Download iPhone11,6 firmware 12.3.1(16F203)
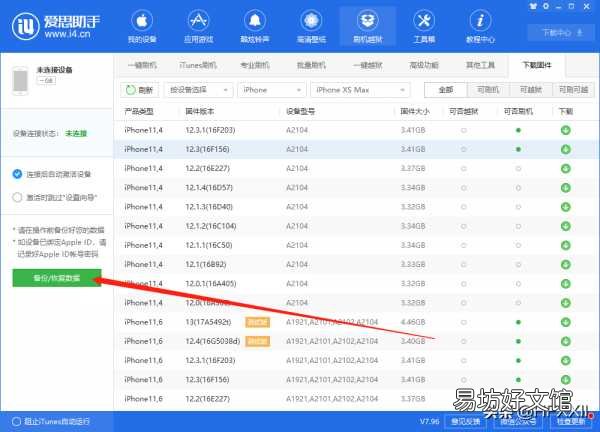The image size is (600, 432). point(566,360)
